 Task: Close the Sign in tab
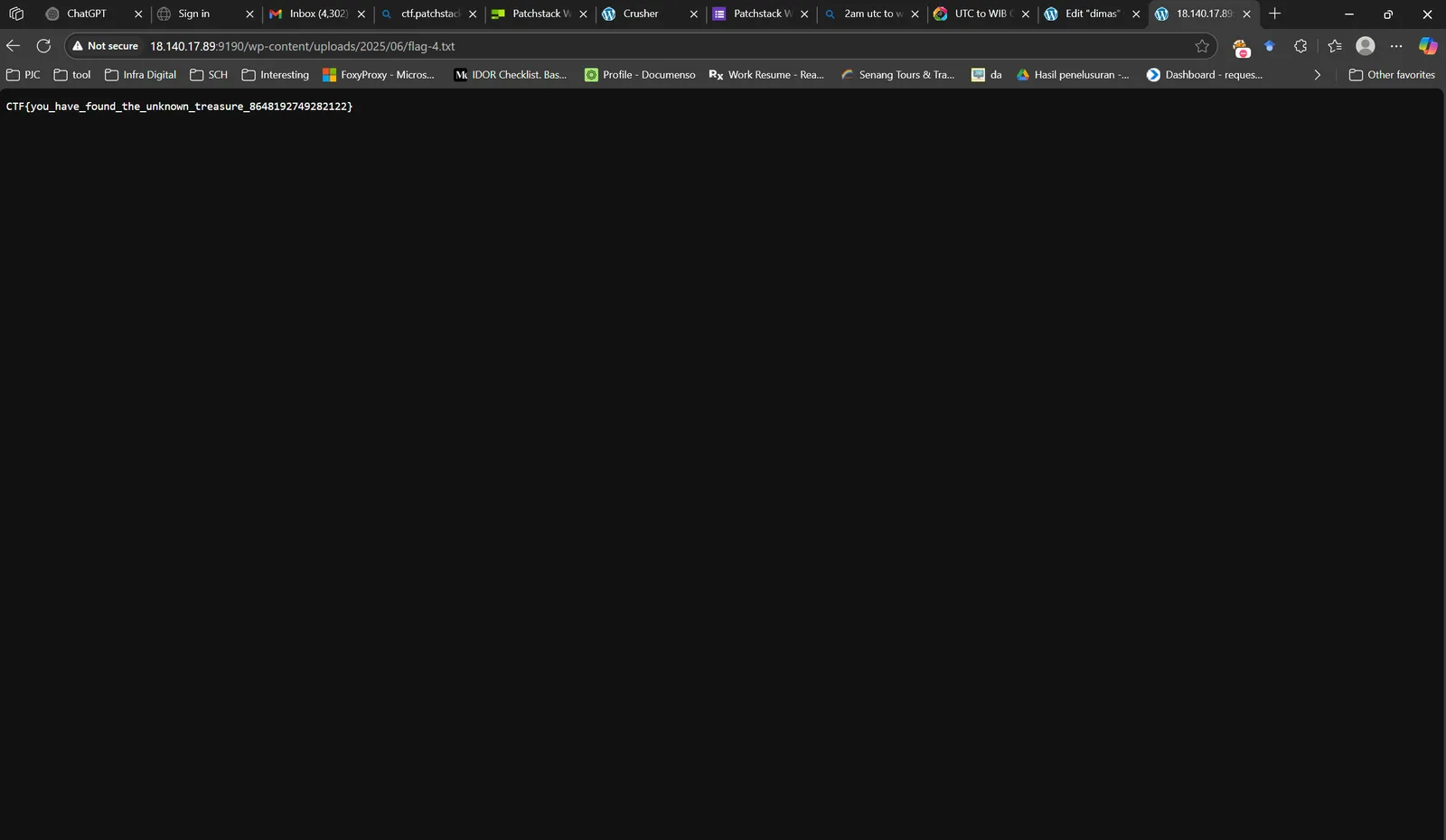(x=250, y=14)
